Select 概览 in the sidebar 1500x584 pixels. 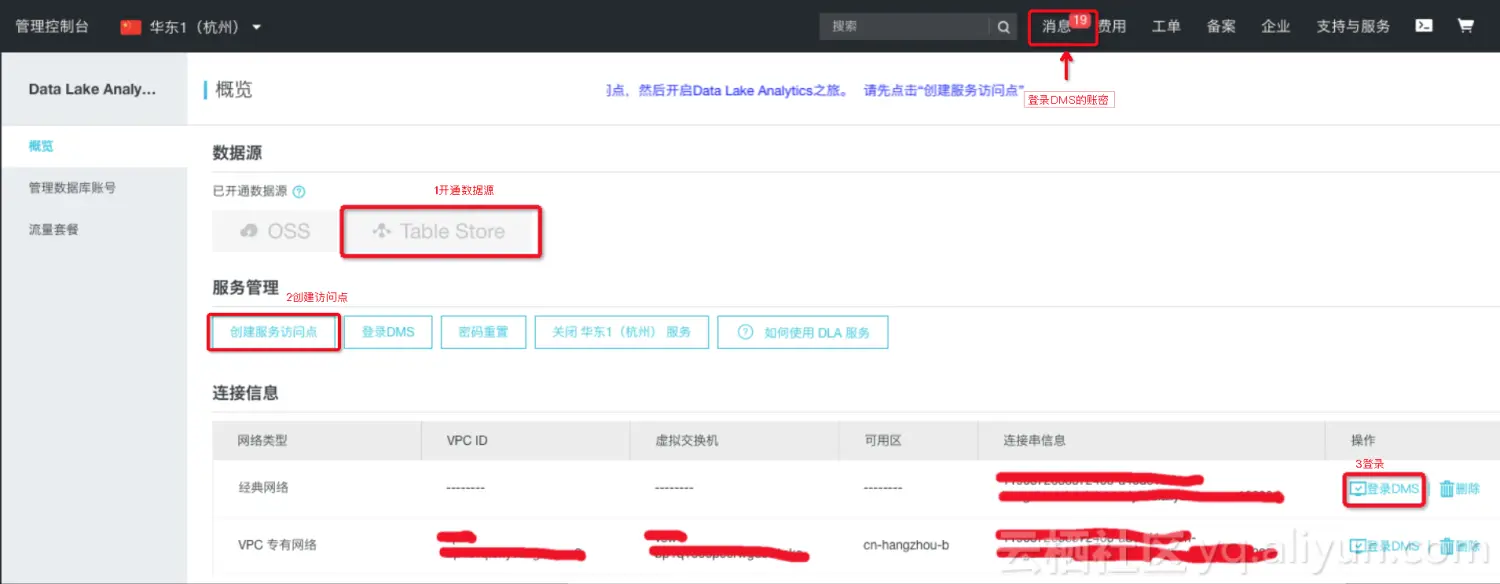pyautogui.click(x=93, y=146)
